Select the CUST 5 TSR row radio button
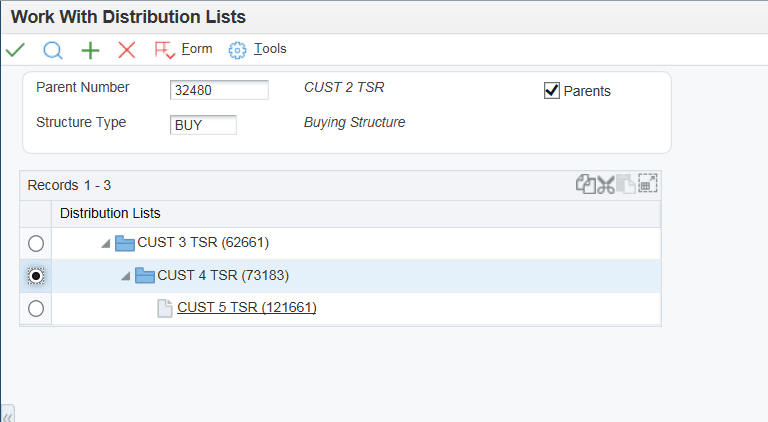Viewport: 768px width, 422px height. pos(36,309)
